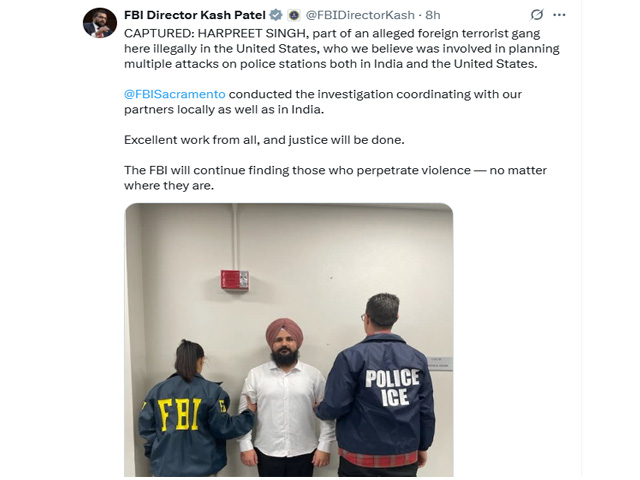Click the man in white shirt in photo

tap(285, 398)
